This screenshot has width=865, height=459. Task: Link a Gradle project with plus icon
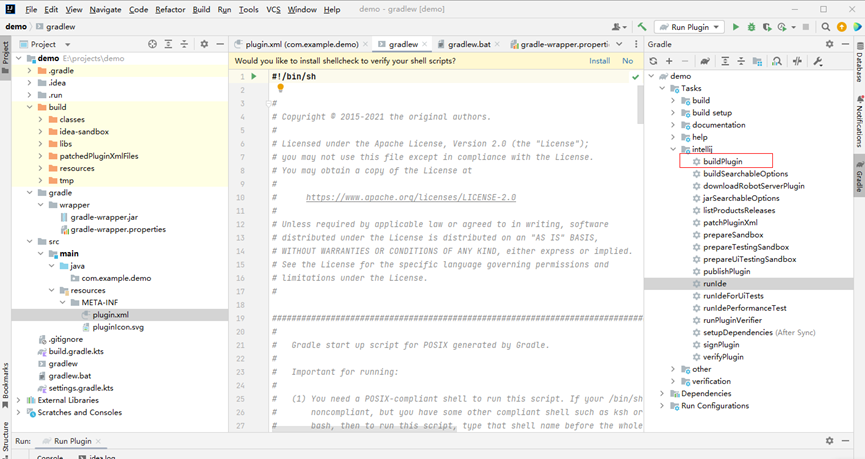pos(669,61)
